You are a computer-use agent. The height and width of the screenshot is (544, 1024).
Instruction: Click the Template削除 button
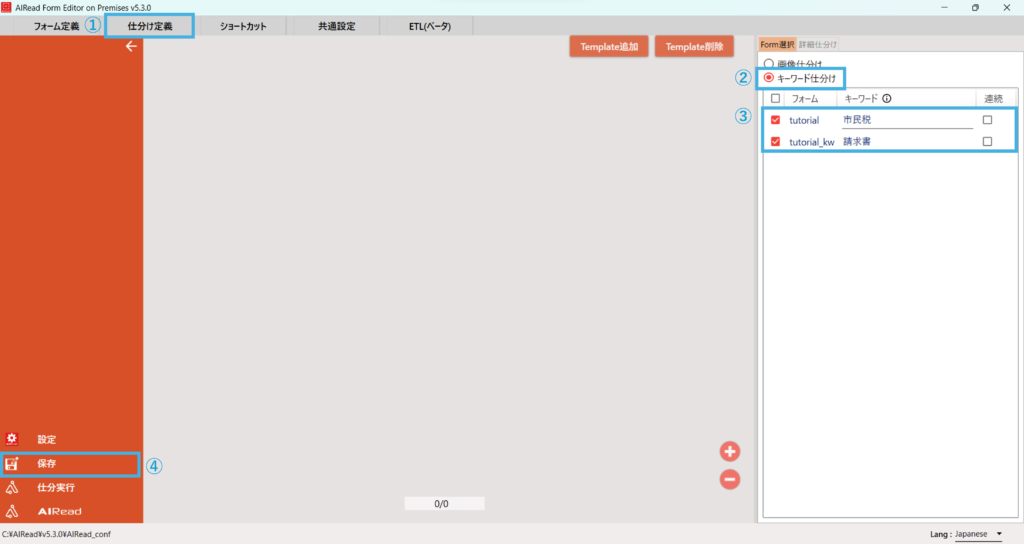click(695, 47)
